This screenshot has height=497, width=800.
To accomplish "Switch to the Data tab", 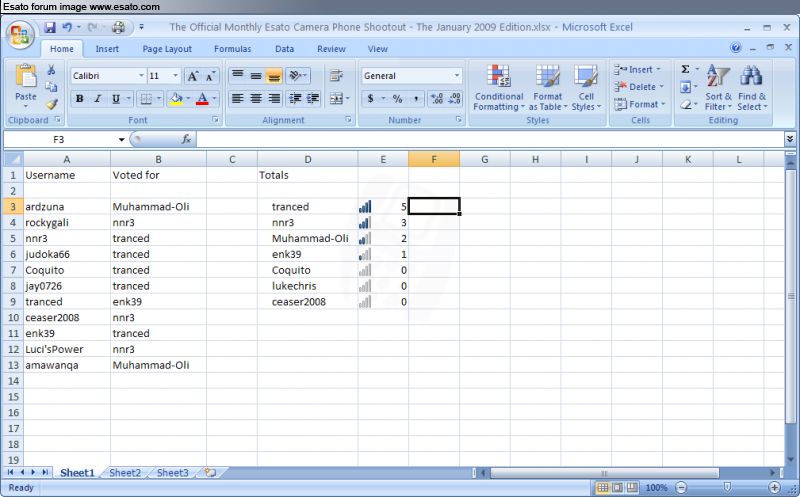I will [284, 49].
